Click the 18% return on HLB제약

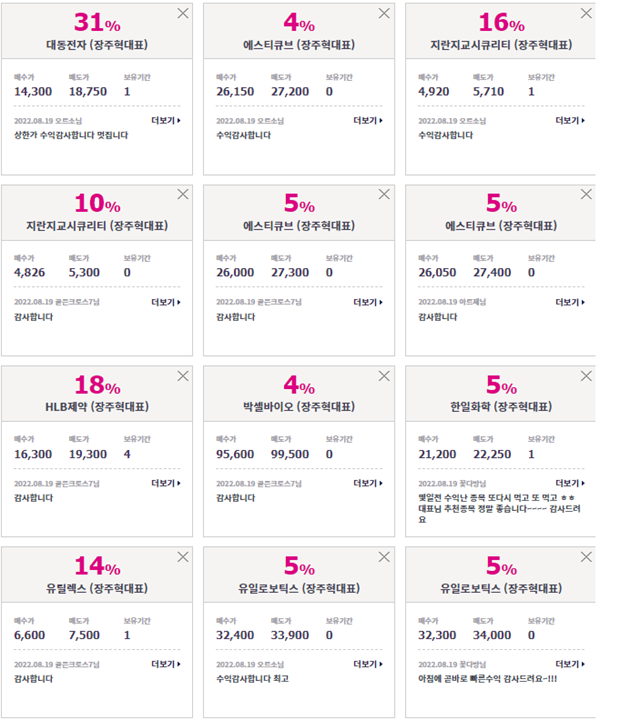tap(97, 385)
